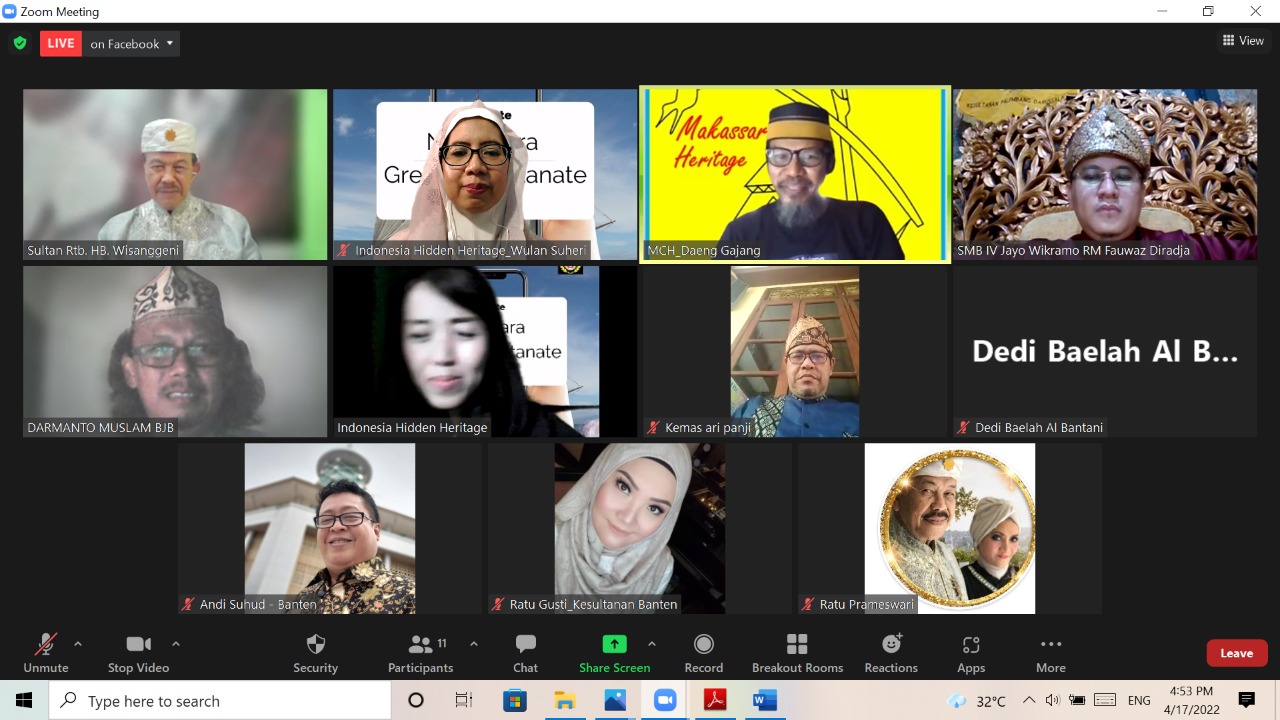Click the green encryption shield icon
Viewport: 1280px width, 720px height.
pyautogui.click(x=20, y=43)
